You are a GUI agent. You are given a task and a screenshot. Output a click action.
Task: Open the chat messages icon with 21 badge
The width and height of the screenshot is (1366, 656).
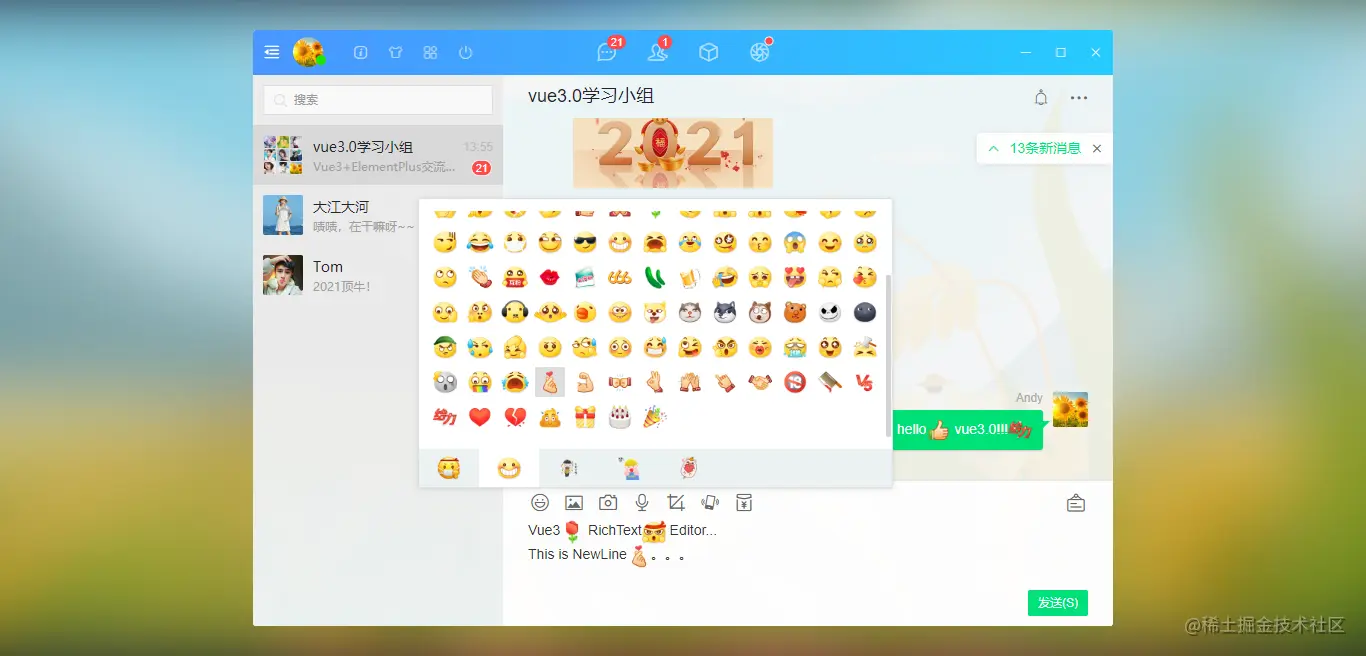(x=608, y=51)
